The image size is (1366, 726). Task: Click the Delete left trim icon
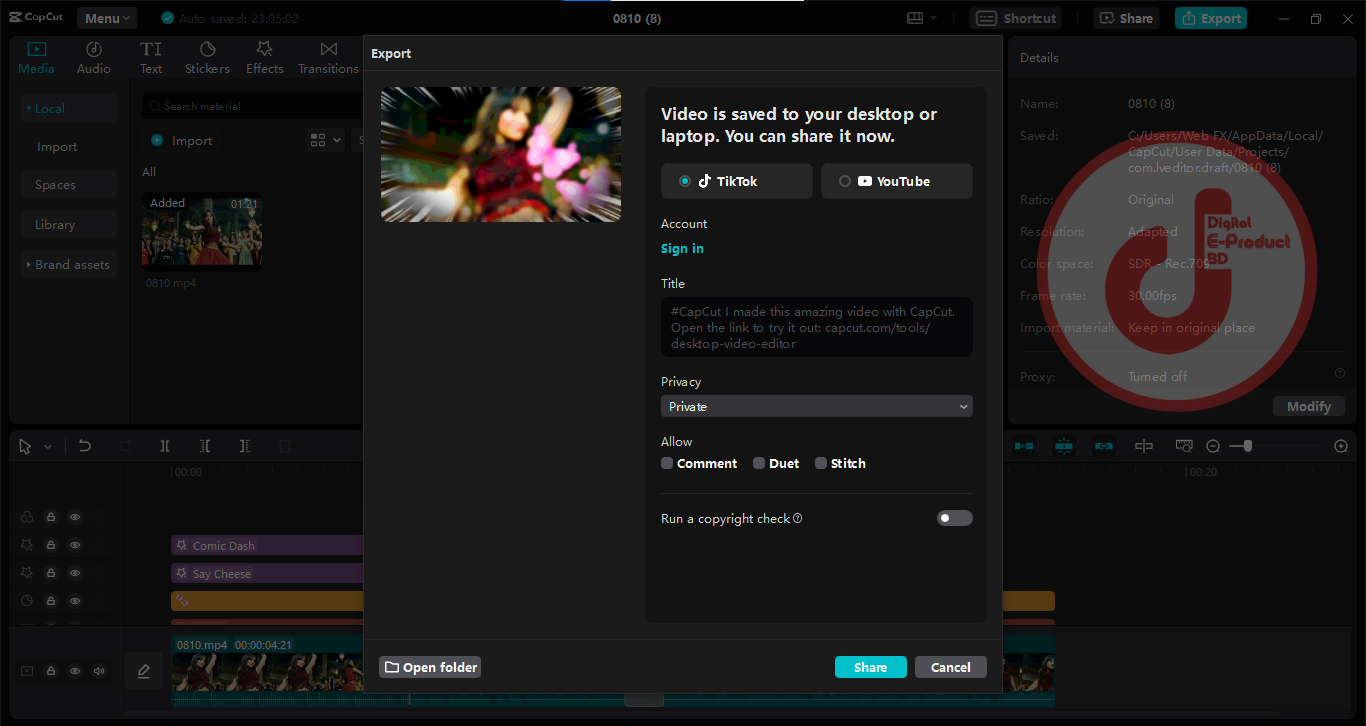pos(205,446)
